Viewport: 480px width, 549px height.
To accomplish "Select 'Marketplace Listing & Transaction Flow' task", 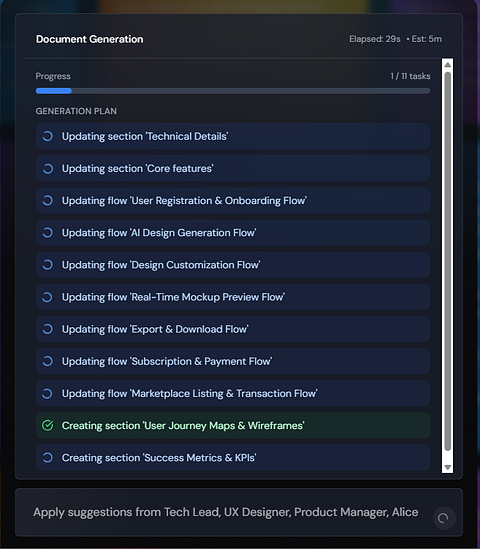I will [x=233, y=394].
